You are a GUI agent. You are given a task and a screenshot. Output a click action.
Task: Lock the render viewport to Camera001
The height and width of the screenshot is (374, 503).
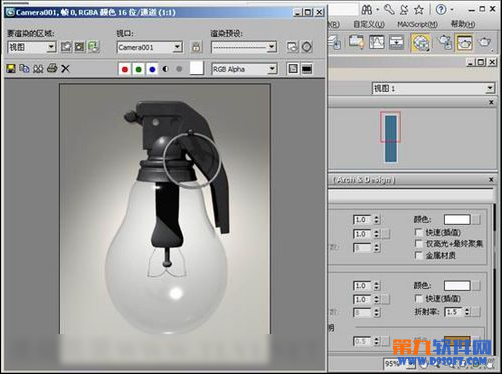[x=196, y=47]
